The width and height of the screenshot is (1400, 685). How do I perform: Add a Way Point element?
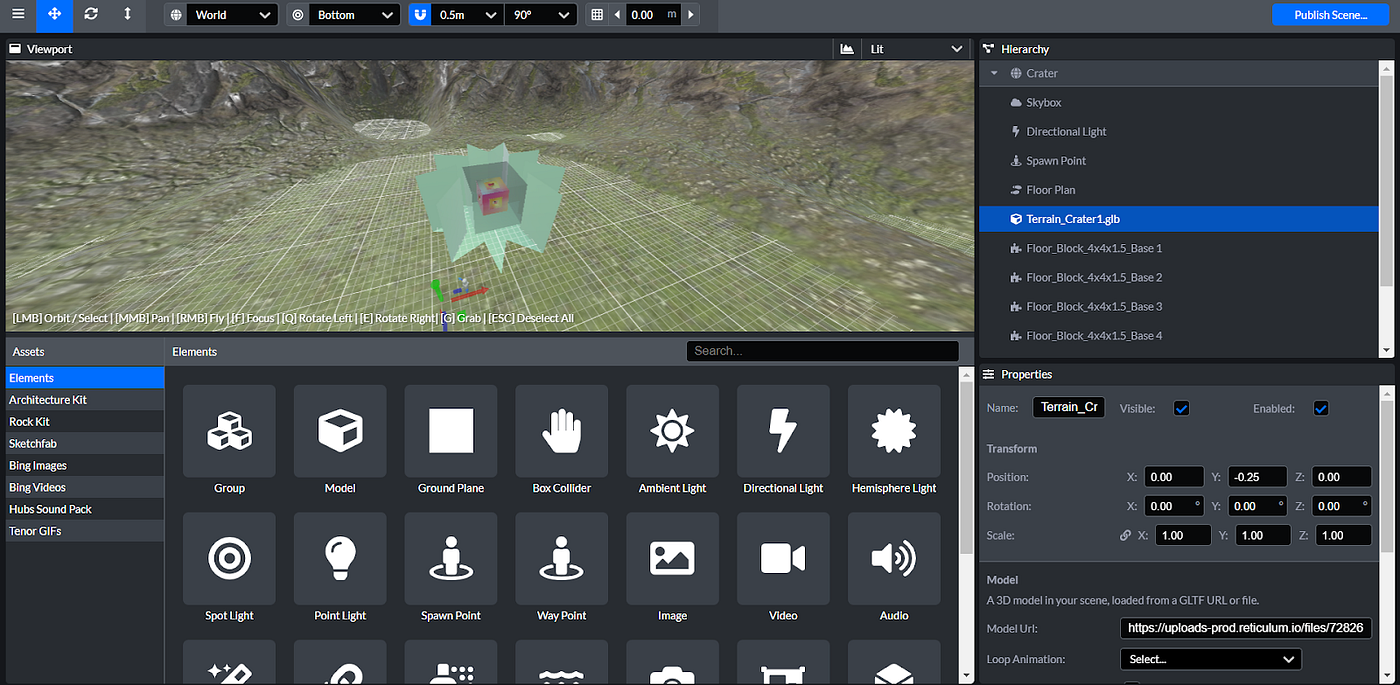562,568
